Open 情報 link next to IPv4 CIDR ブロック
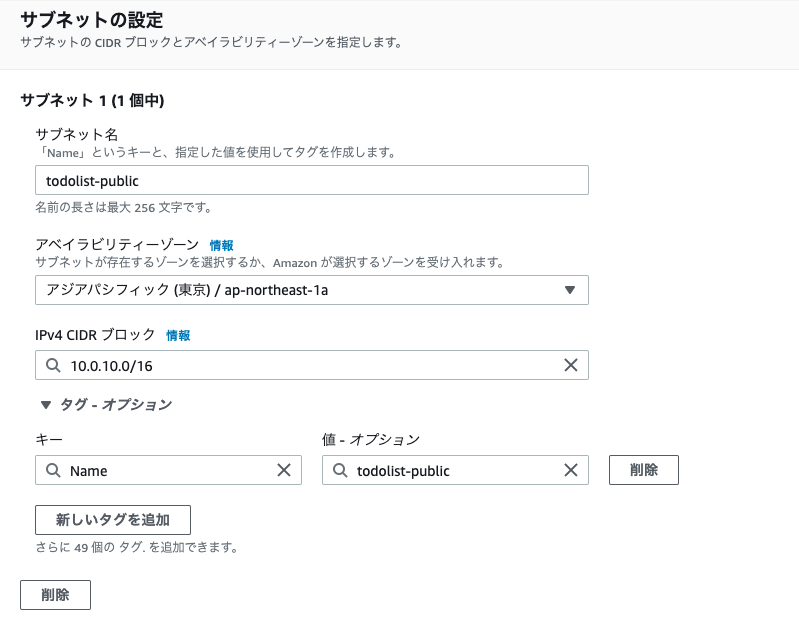The image size is (799, 622). [178, 335]
